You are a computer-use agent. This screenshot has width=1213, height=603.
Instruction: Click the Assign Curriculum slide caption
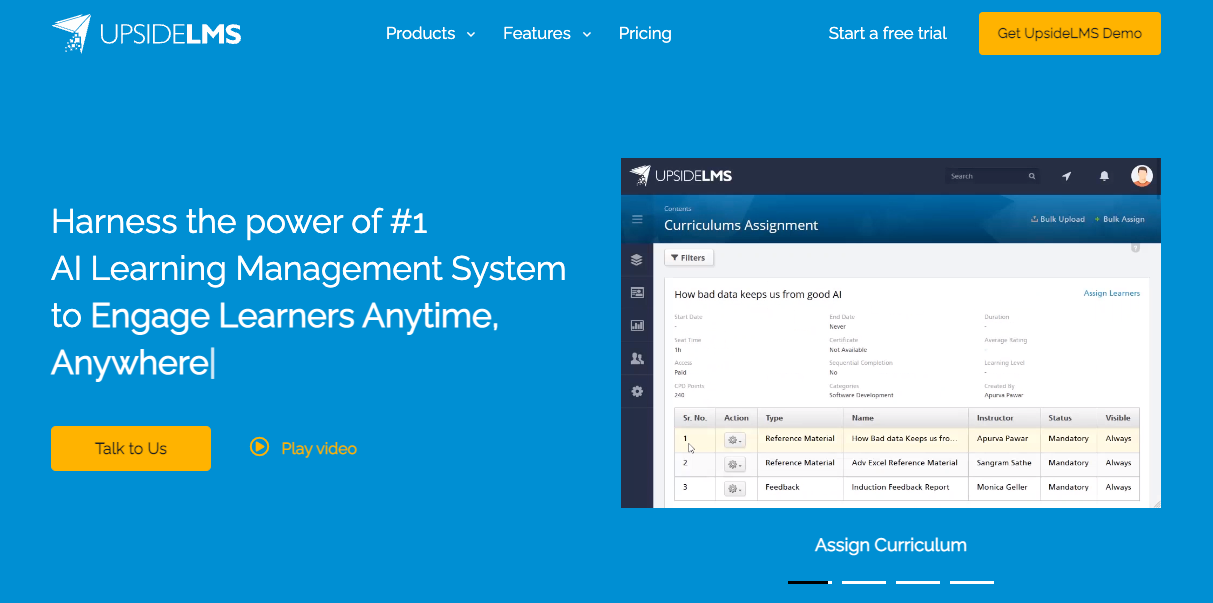click(x=891, y=545)
